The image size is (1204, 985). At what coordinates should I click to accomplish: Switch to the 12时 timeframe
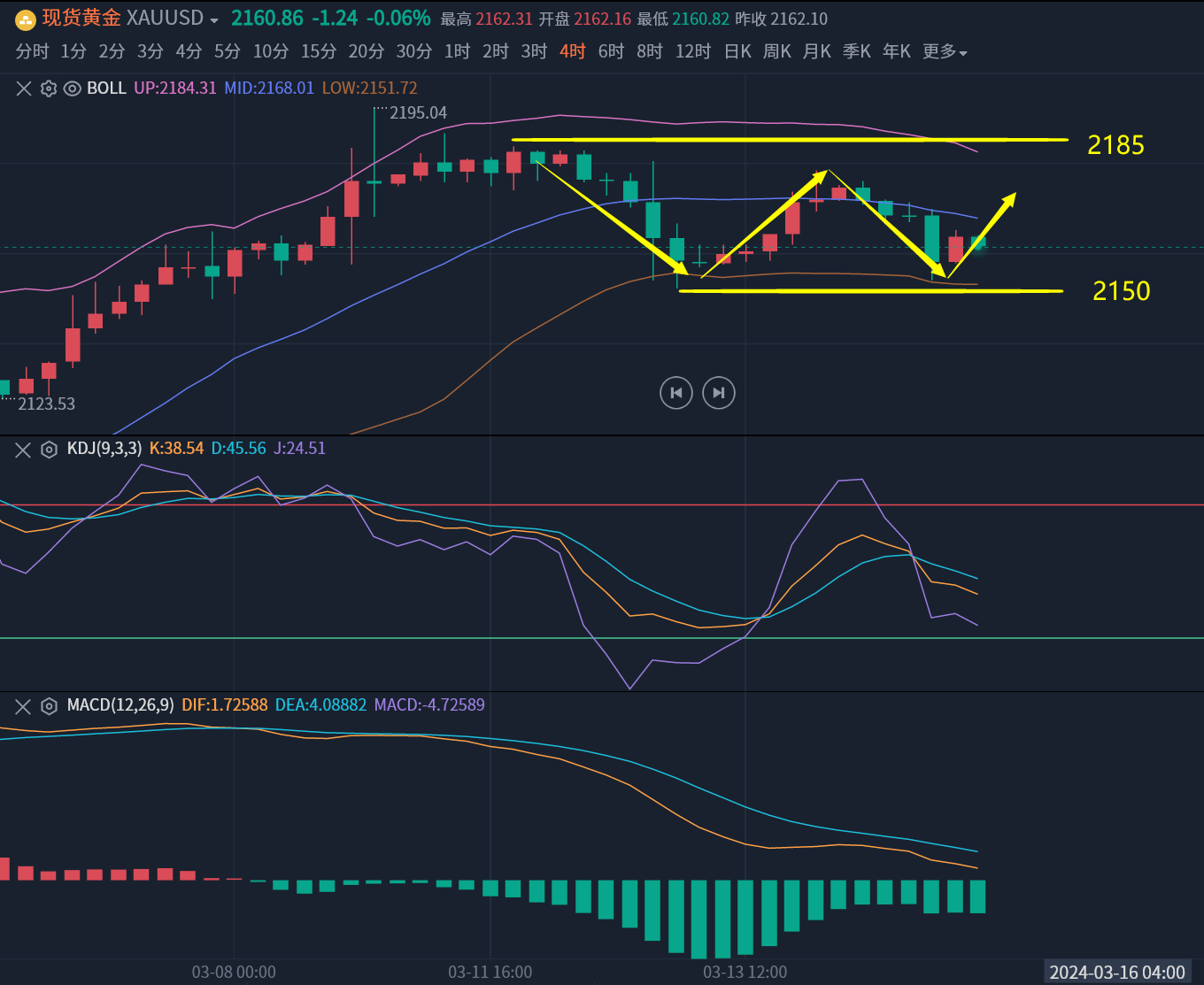pos(693,52)
